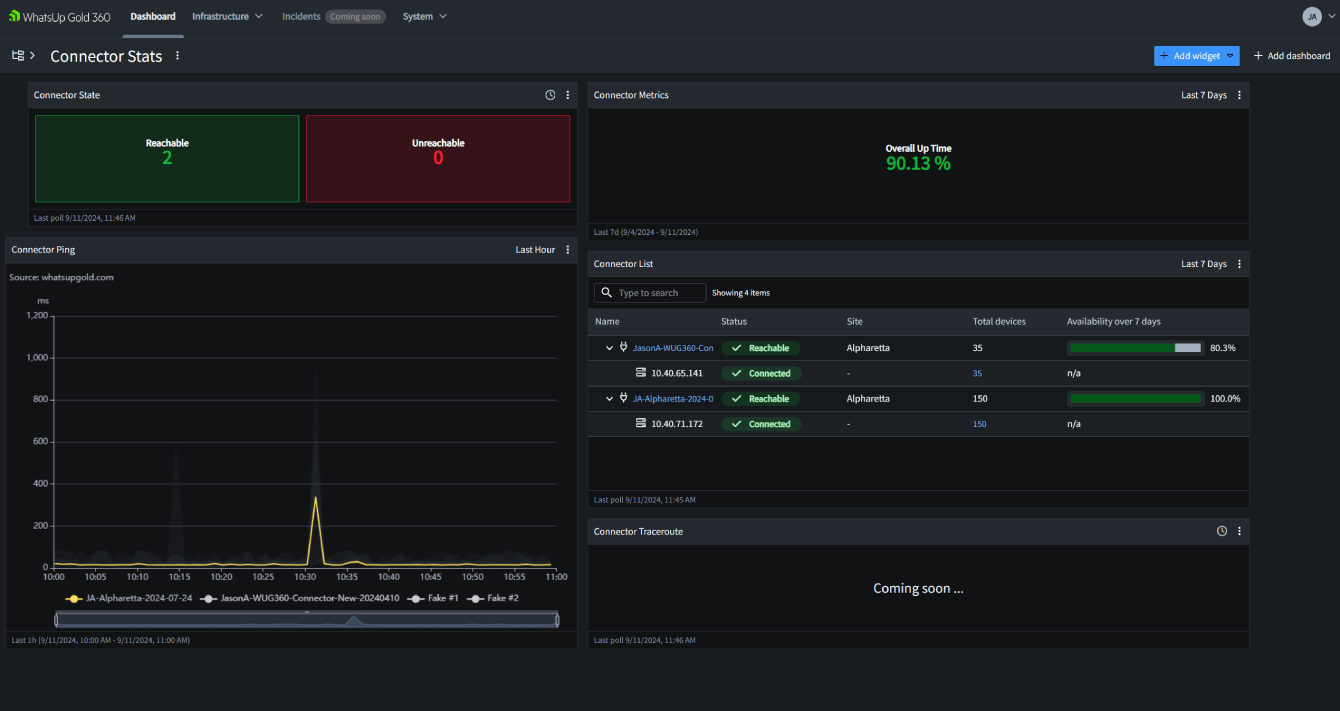Open the dashboard tree navigation icon
Viewport: 1340px width, 711px height.
[18, 56]
